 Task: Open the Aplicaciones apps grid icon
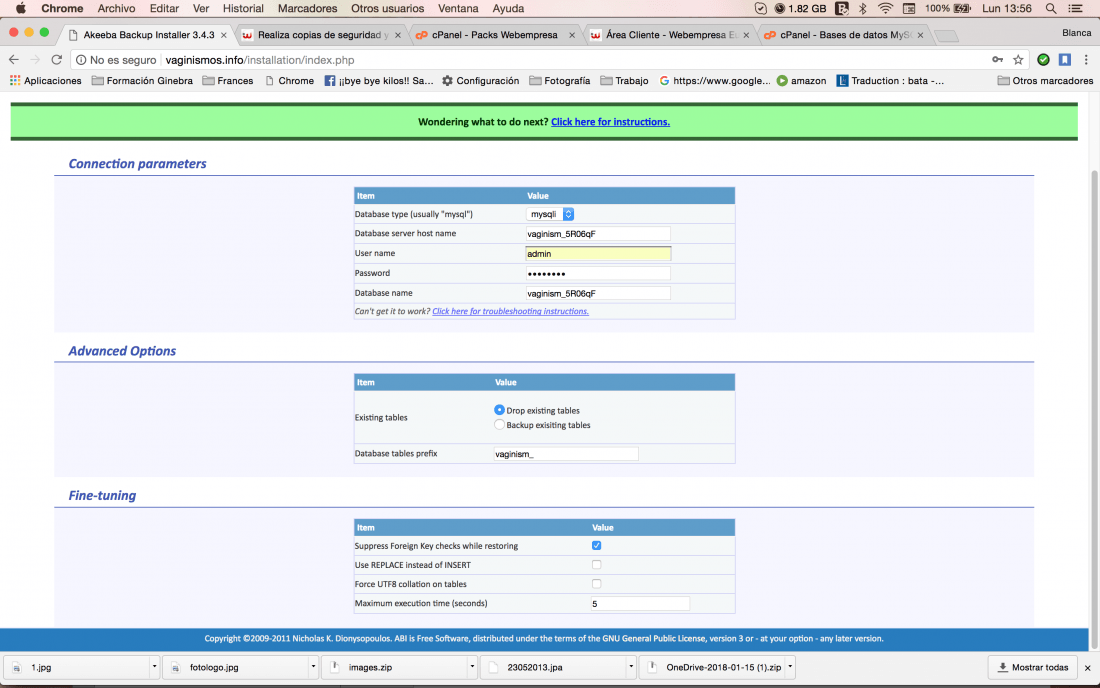[15, 81]
